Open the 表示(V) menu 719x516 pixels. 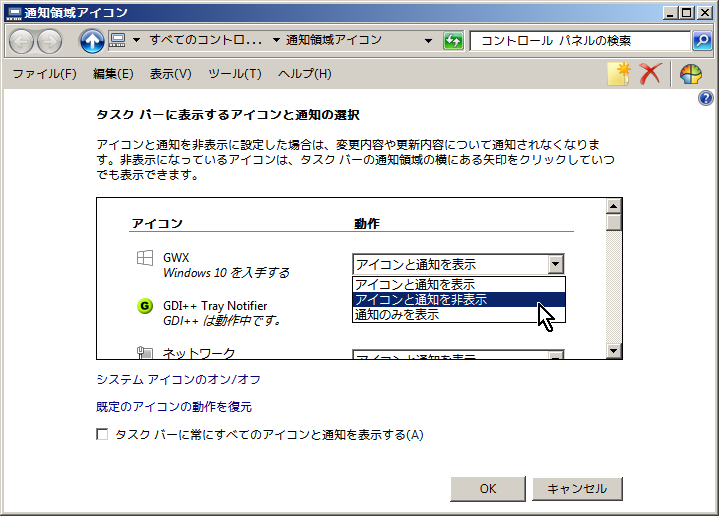click(x=171, y=74)
